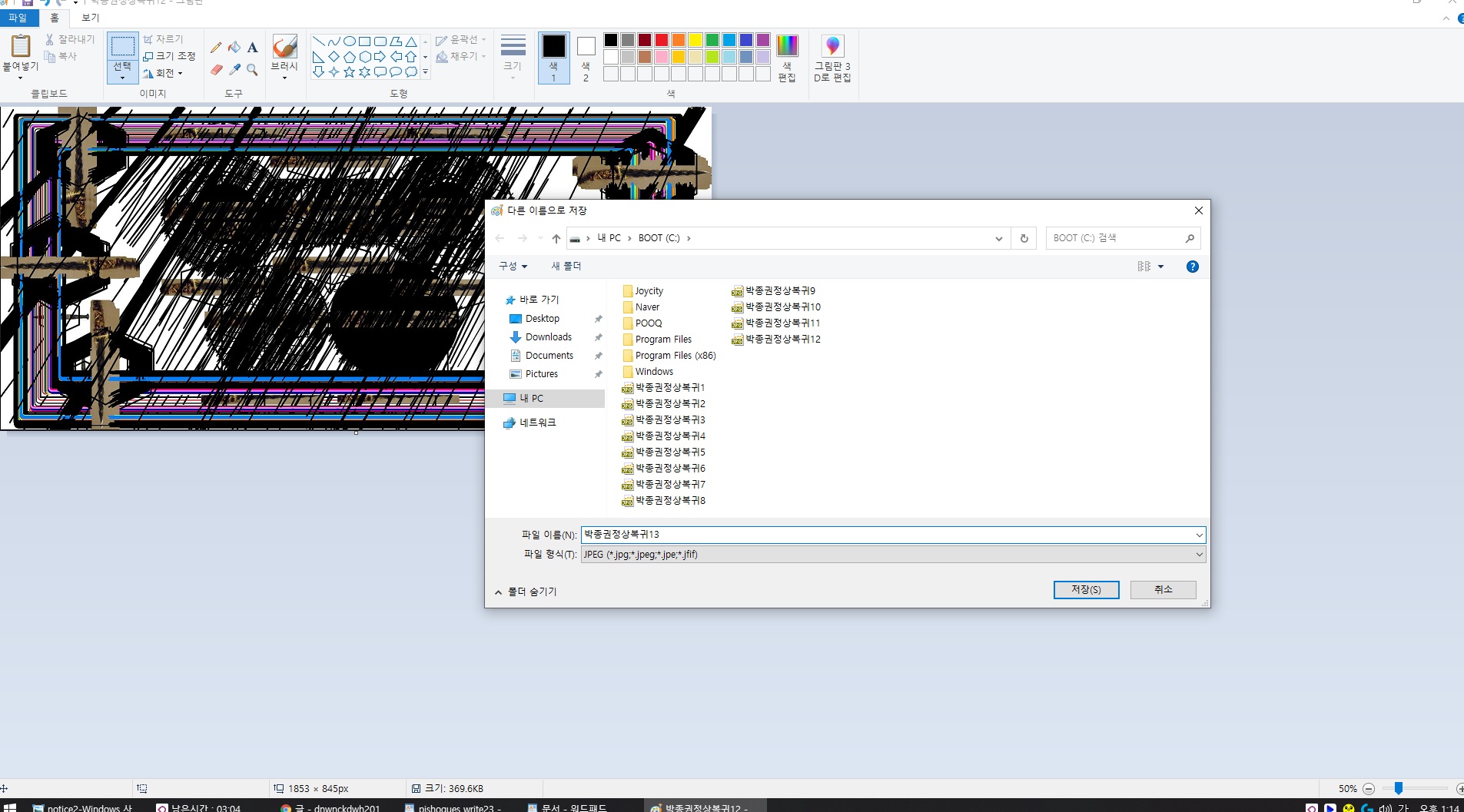Select the Eraser tool
The image size is (1464, 812).
tap(216, 69)
